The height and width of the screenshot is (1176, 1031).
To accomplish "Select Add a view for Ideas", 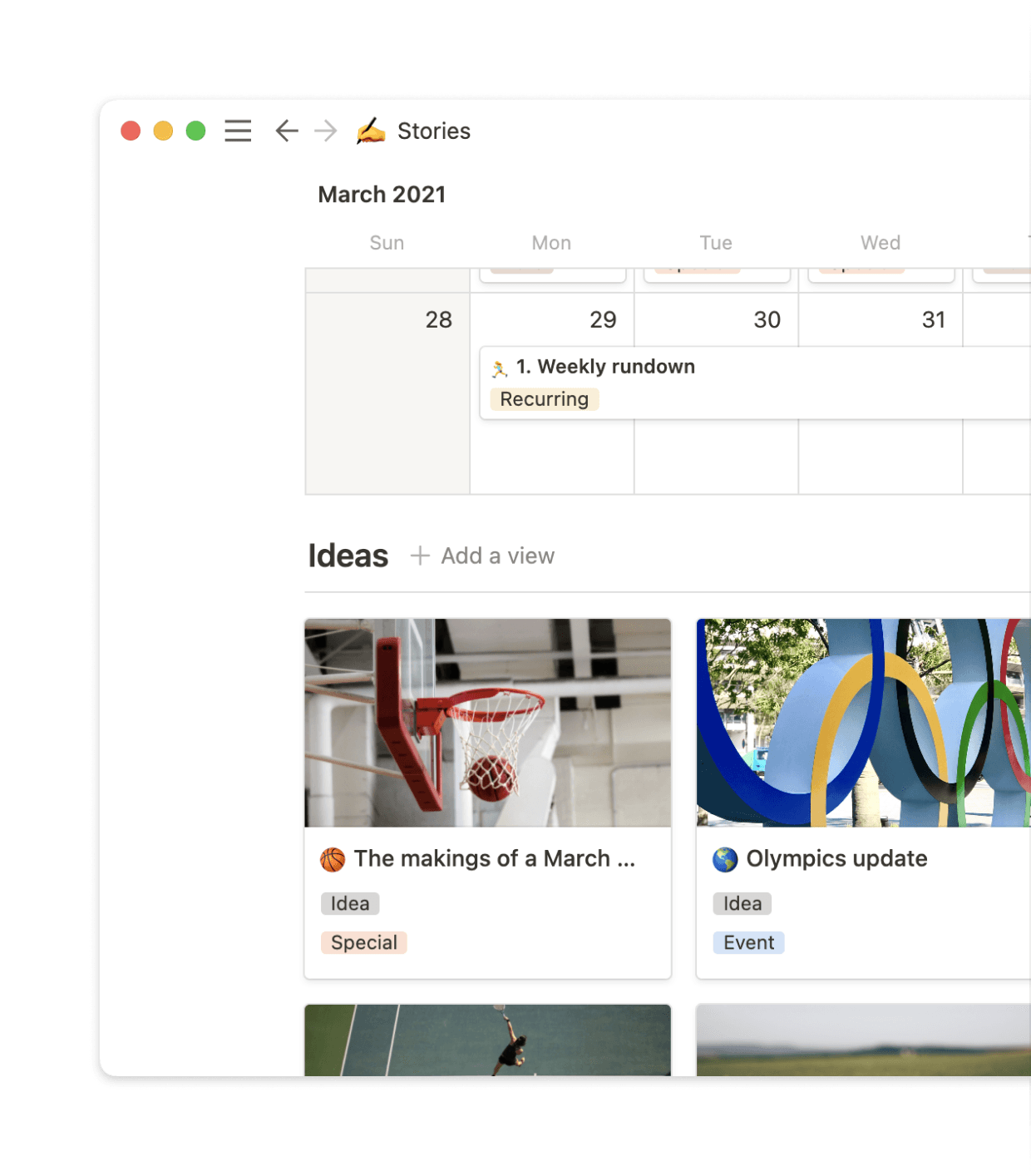I will pos(496,556).
